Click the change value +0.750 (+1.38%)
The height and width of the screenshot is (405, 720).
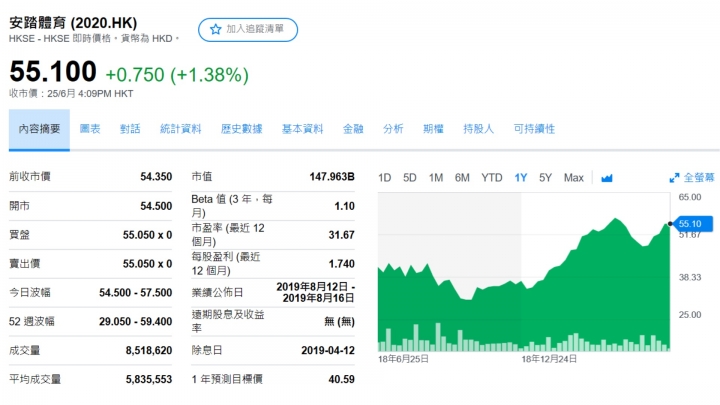(x=177, y=75)
